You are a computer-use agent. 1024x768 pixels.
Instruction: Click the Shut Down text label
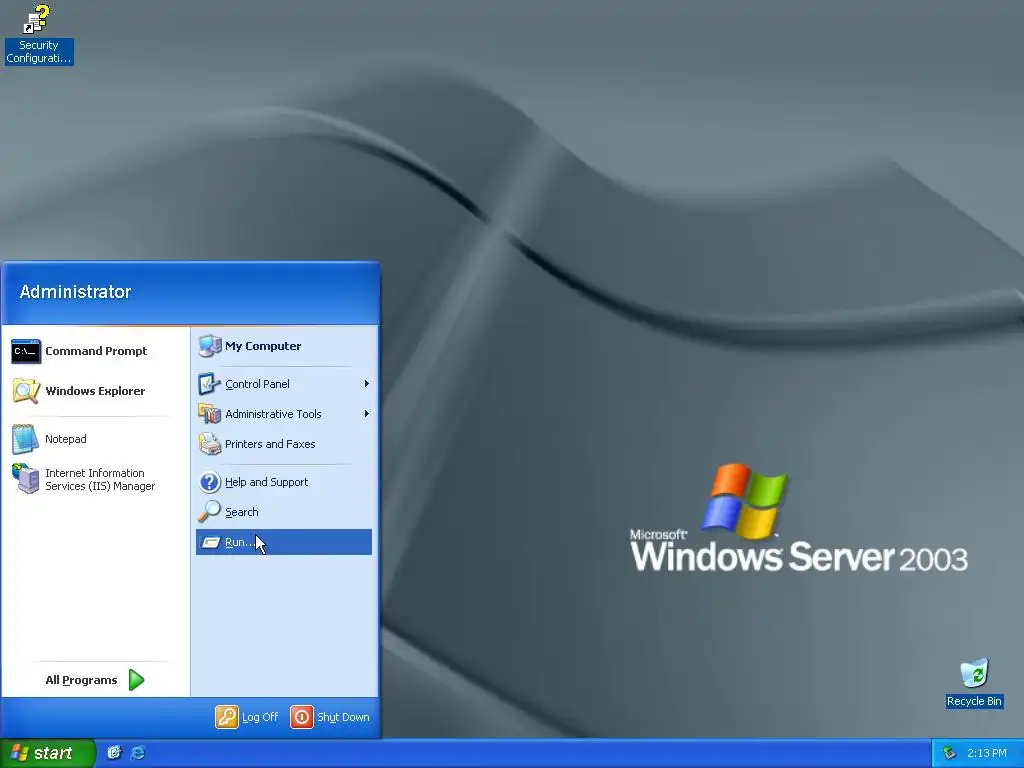343,717
